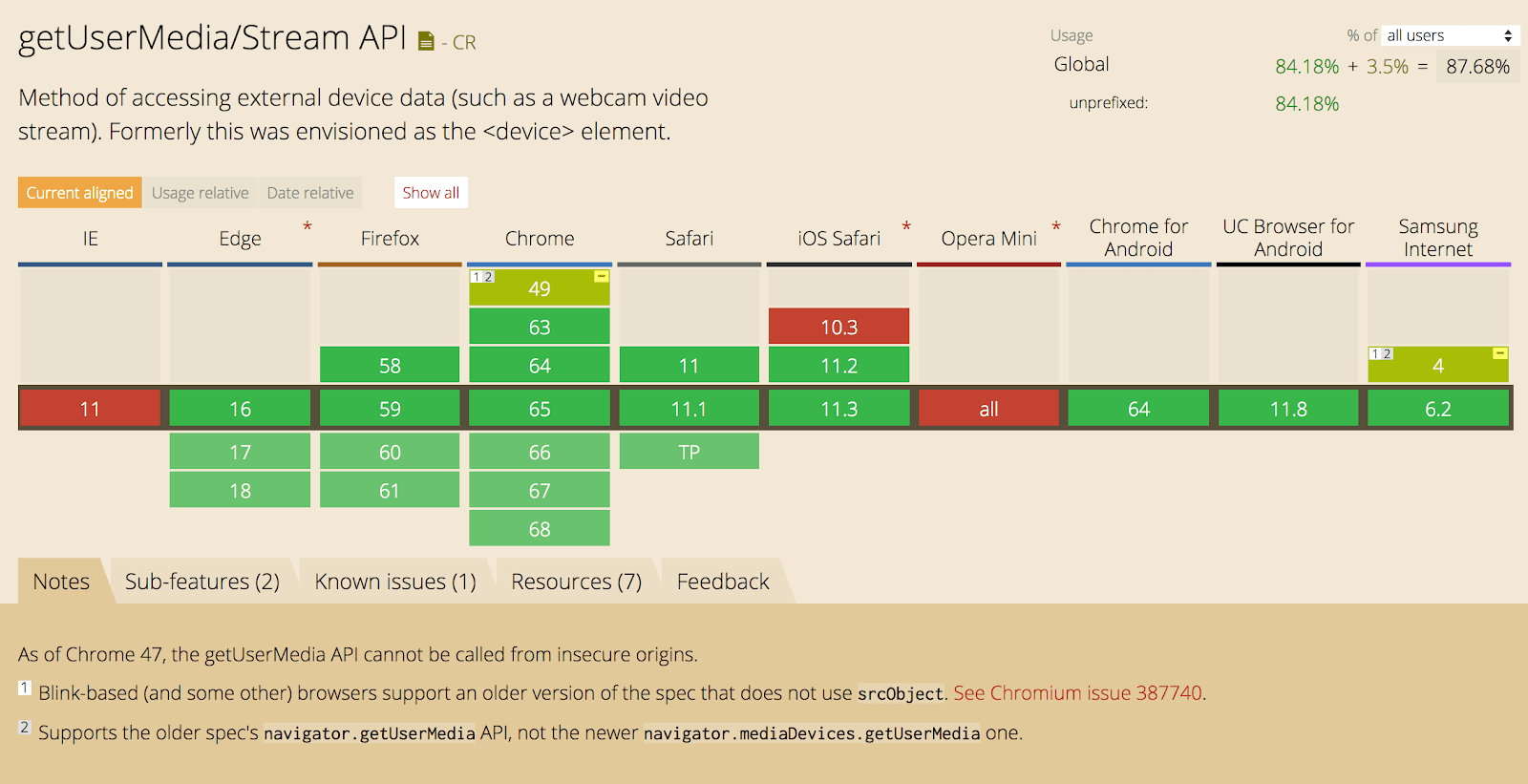Open the Known issues (1) tab

coord(395,582)
